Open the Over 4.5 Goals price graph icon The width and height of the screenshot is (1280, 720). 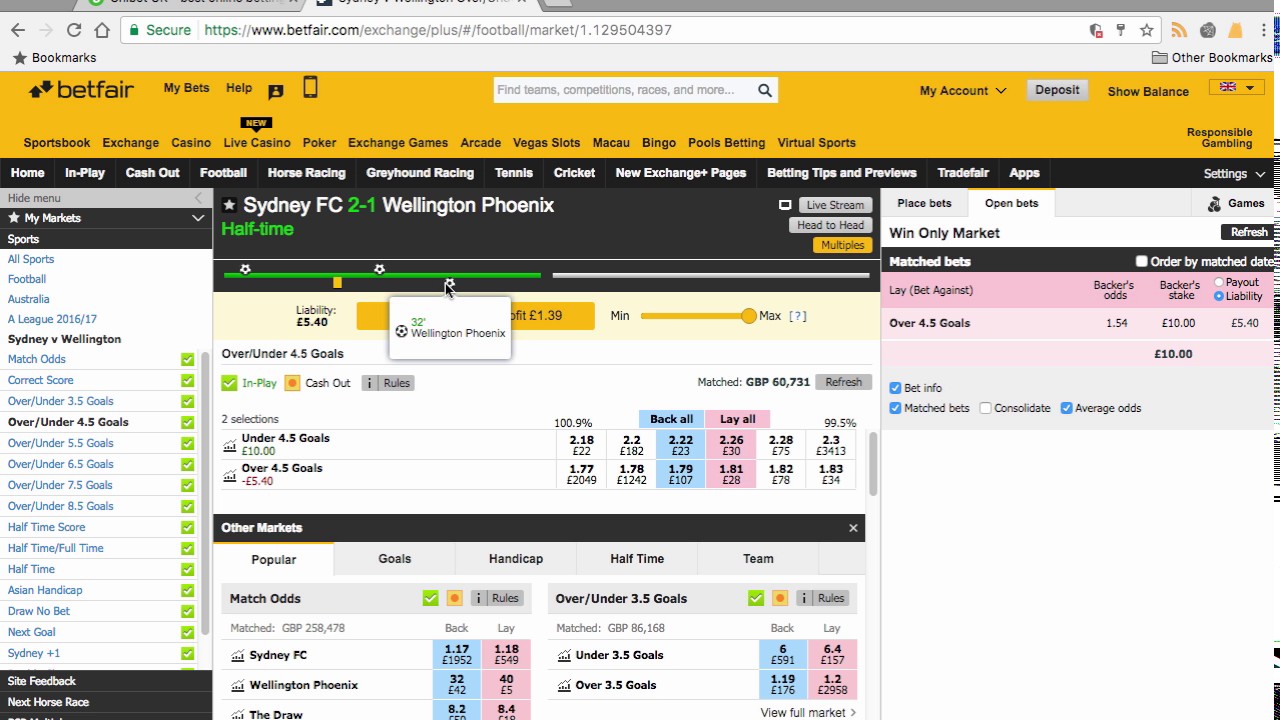[230, 475]
